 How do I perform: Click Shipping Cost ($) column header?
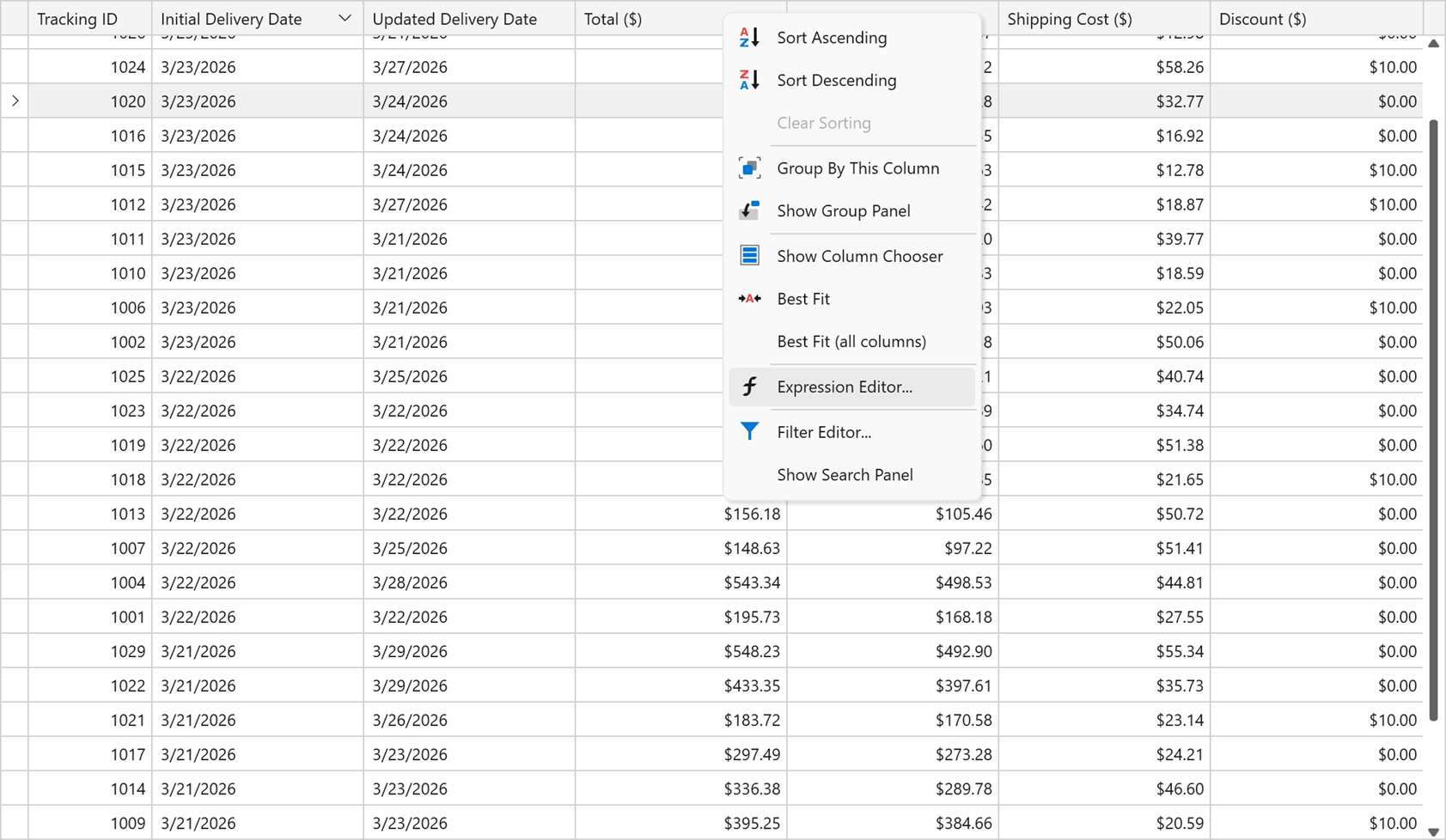pos(1104,18)
